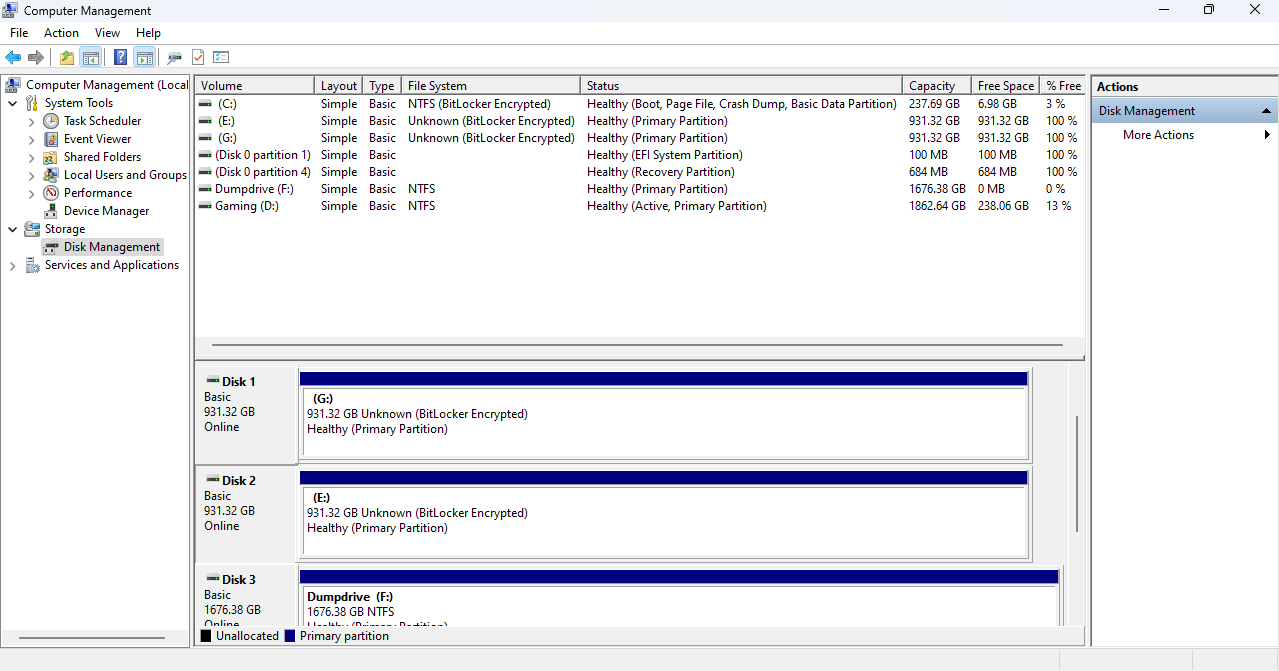Select the (Disk 0 partition 1) volume row
The width and height of the screenshot is (1279, 671).
pyautogui.click(x=640, y=155)
